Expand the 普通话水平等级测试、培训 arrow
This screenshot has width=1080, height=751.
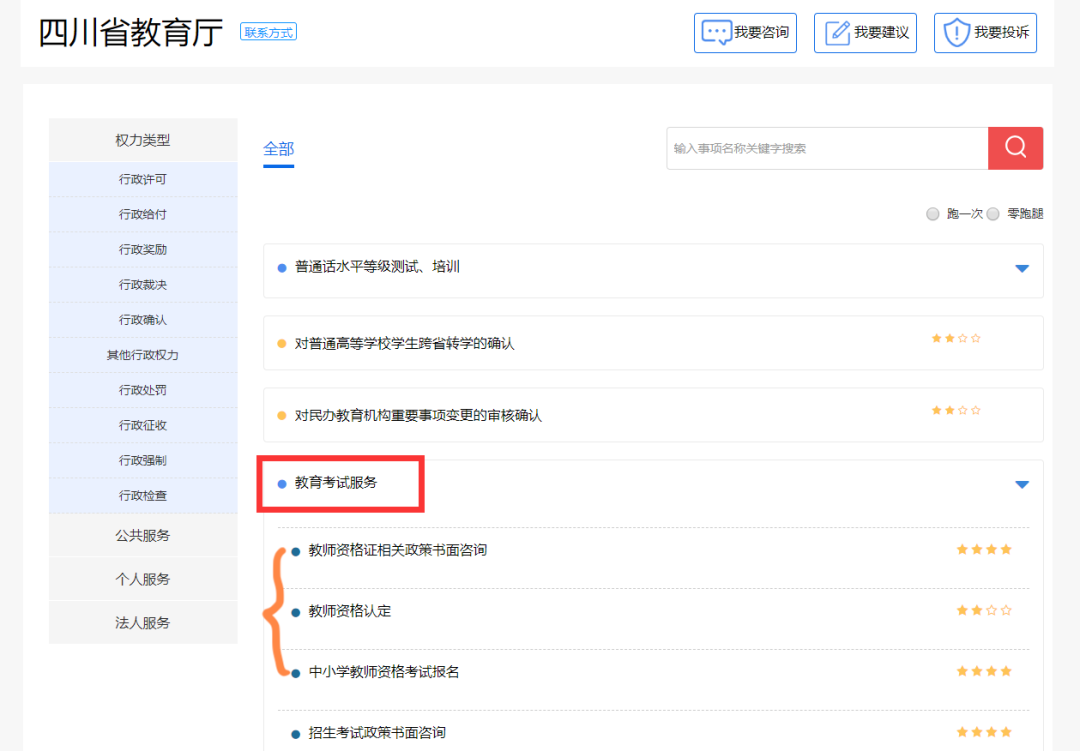point(1021,268)
